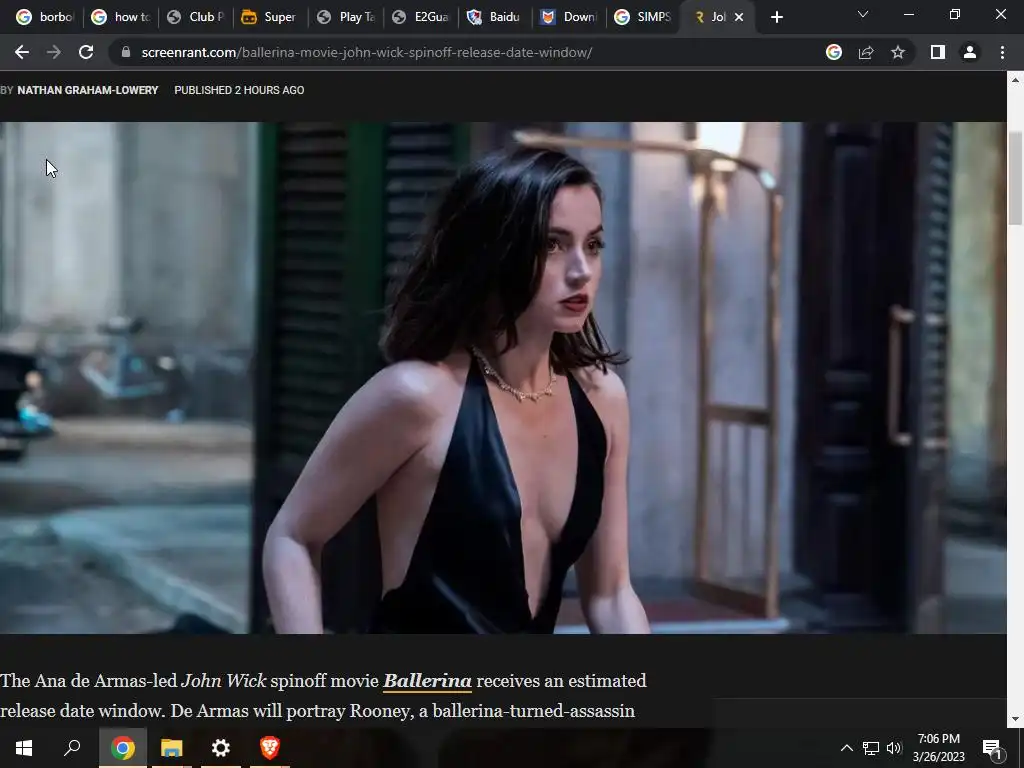Open a new browser tab
This screenshot has height=768, width=1024.
click(x=776, y=17)
